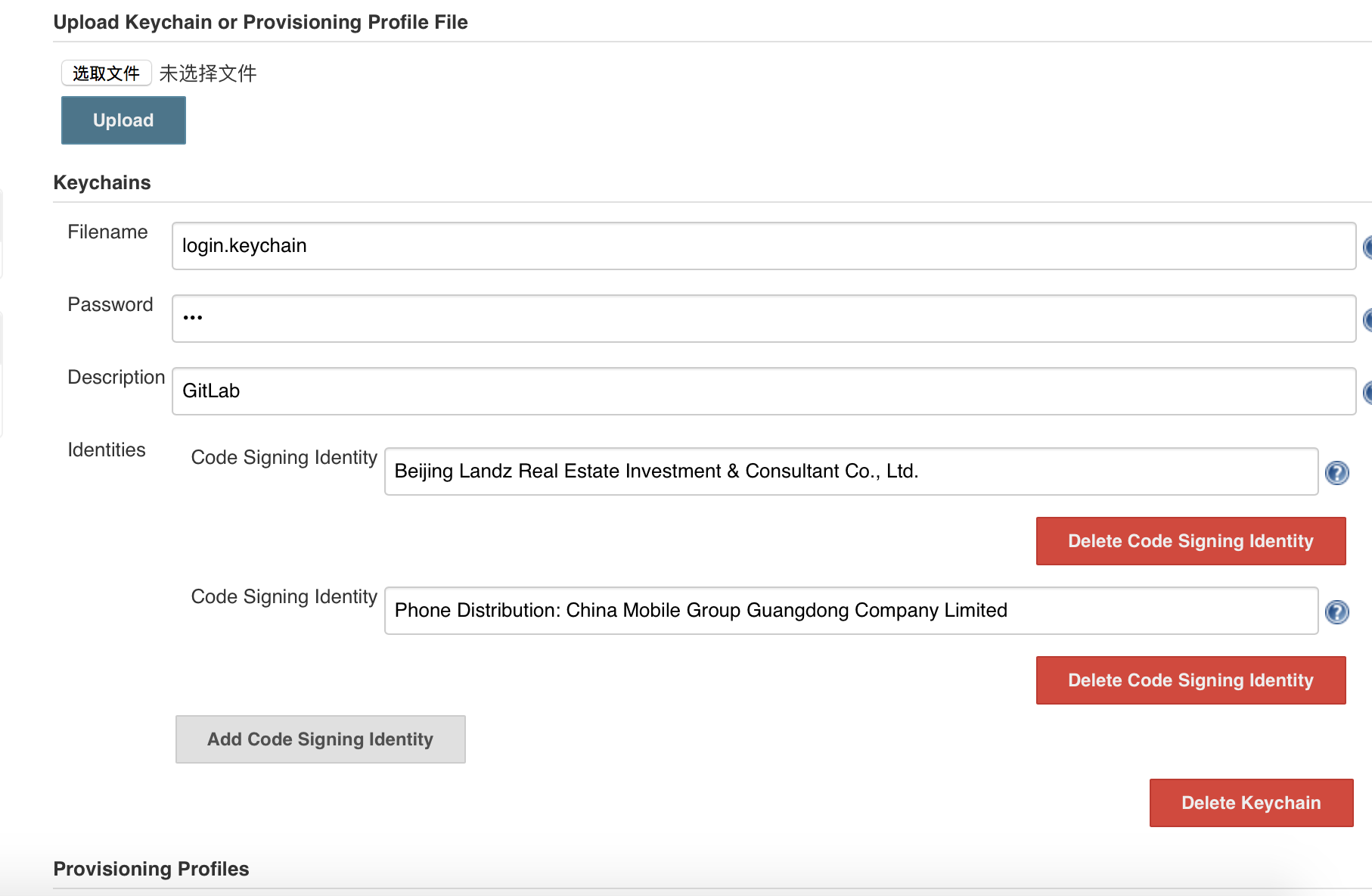
Task: Open help icon beside Password field
Action: (1367, 320)
